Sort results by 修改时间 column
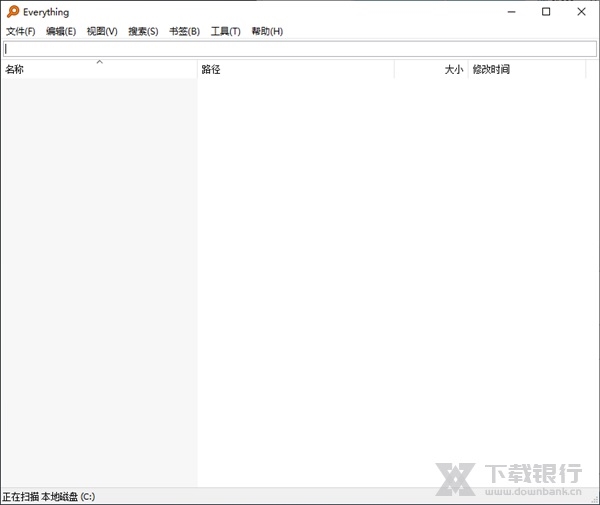This screenshot has height=505, width=600. point(527,69)
